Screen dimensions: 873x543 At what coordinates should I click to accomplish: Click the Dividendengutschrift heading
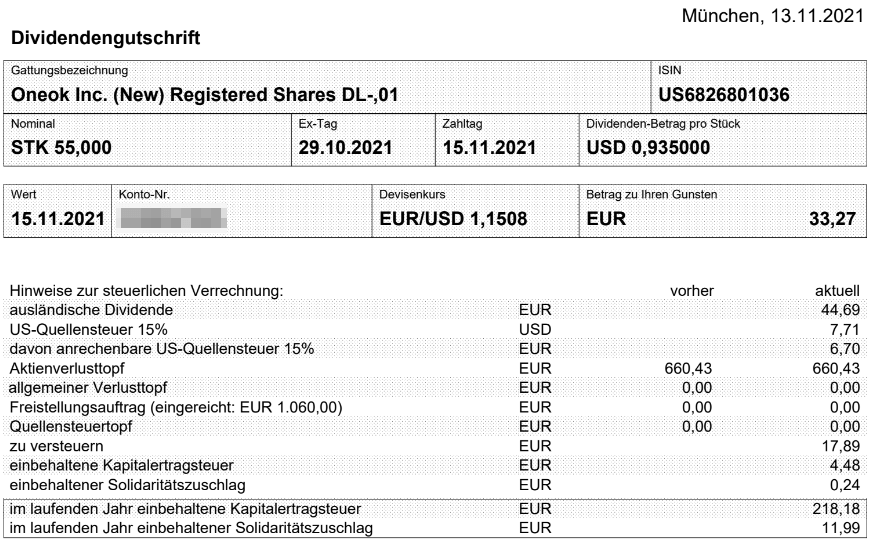point(105,38)
